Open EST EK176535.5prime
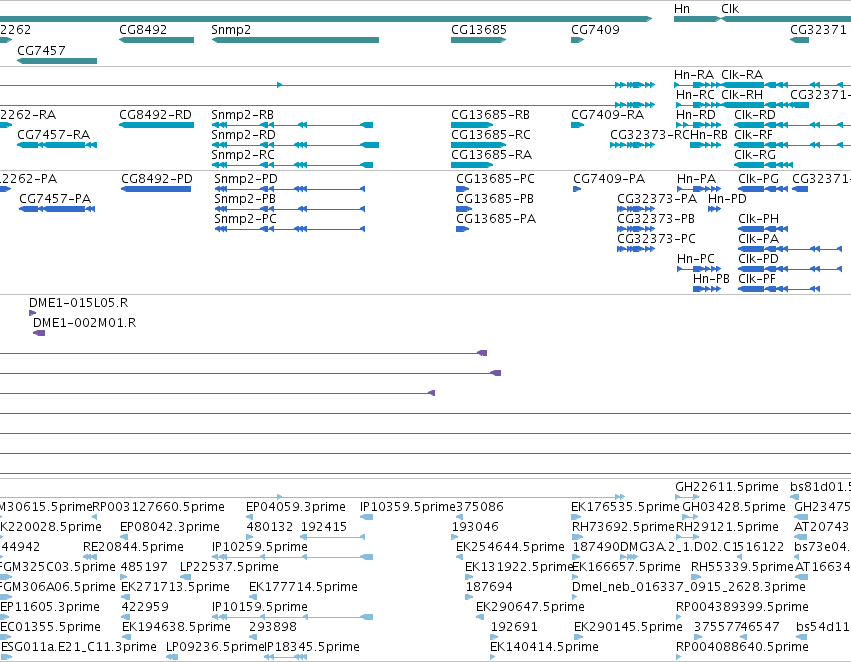The height and width of the screenshot is (662, 851). click(x=625, y=507)
